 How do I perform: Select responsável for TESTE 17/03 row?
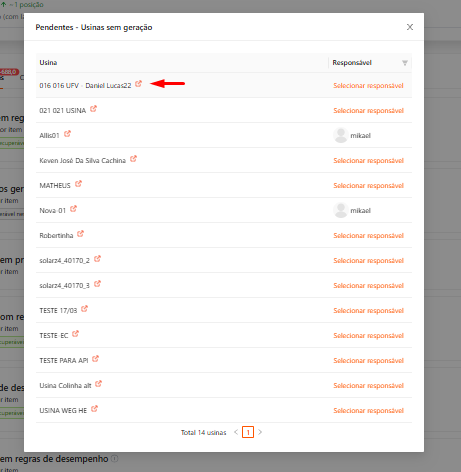368,311
